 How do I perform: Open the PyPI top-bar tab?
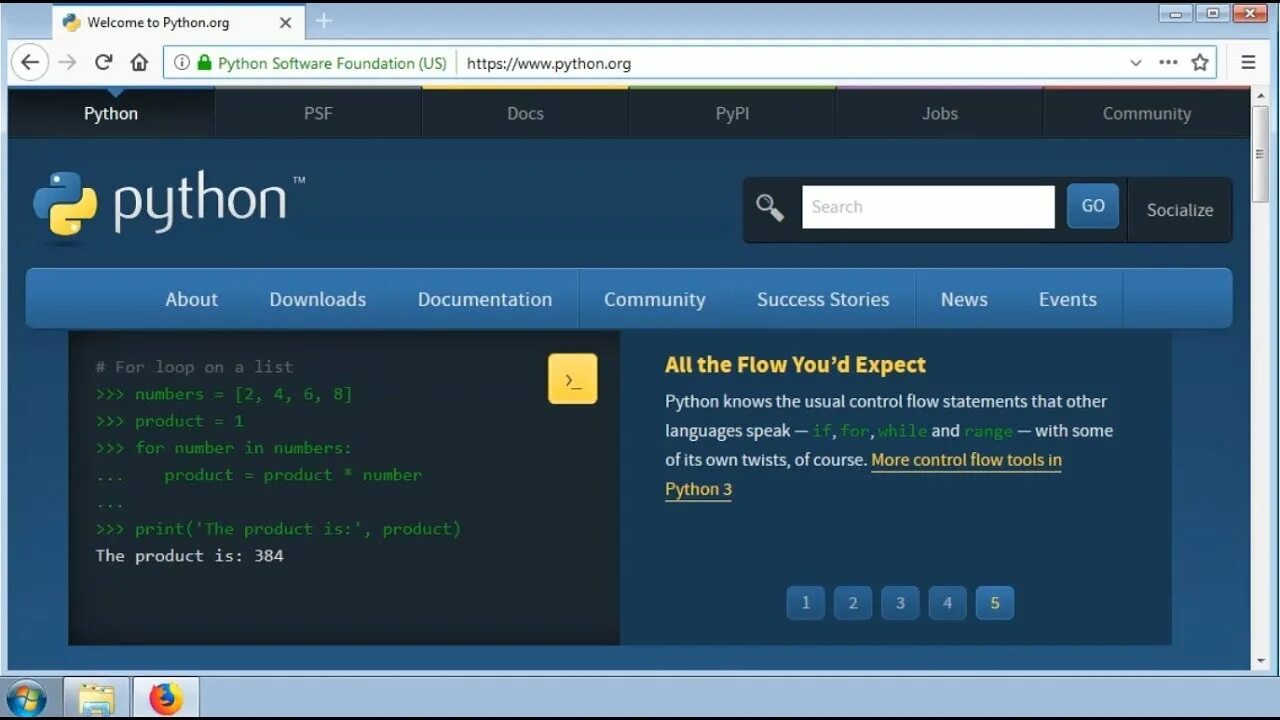pos(732,113)
